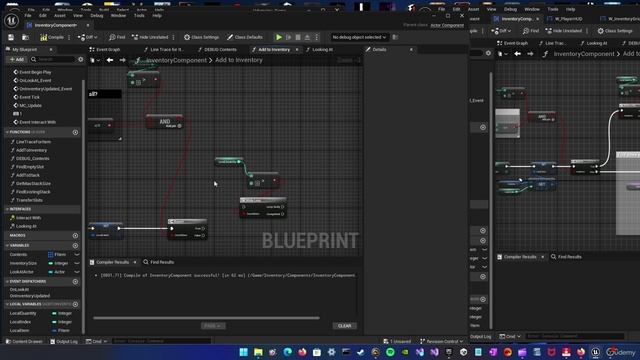Switch to the Find Results tab
This screenshot has height=360, width=640.
coord(159,262)
